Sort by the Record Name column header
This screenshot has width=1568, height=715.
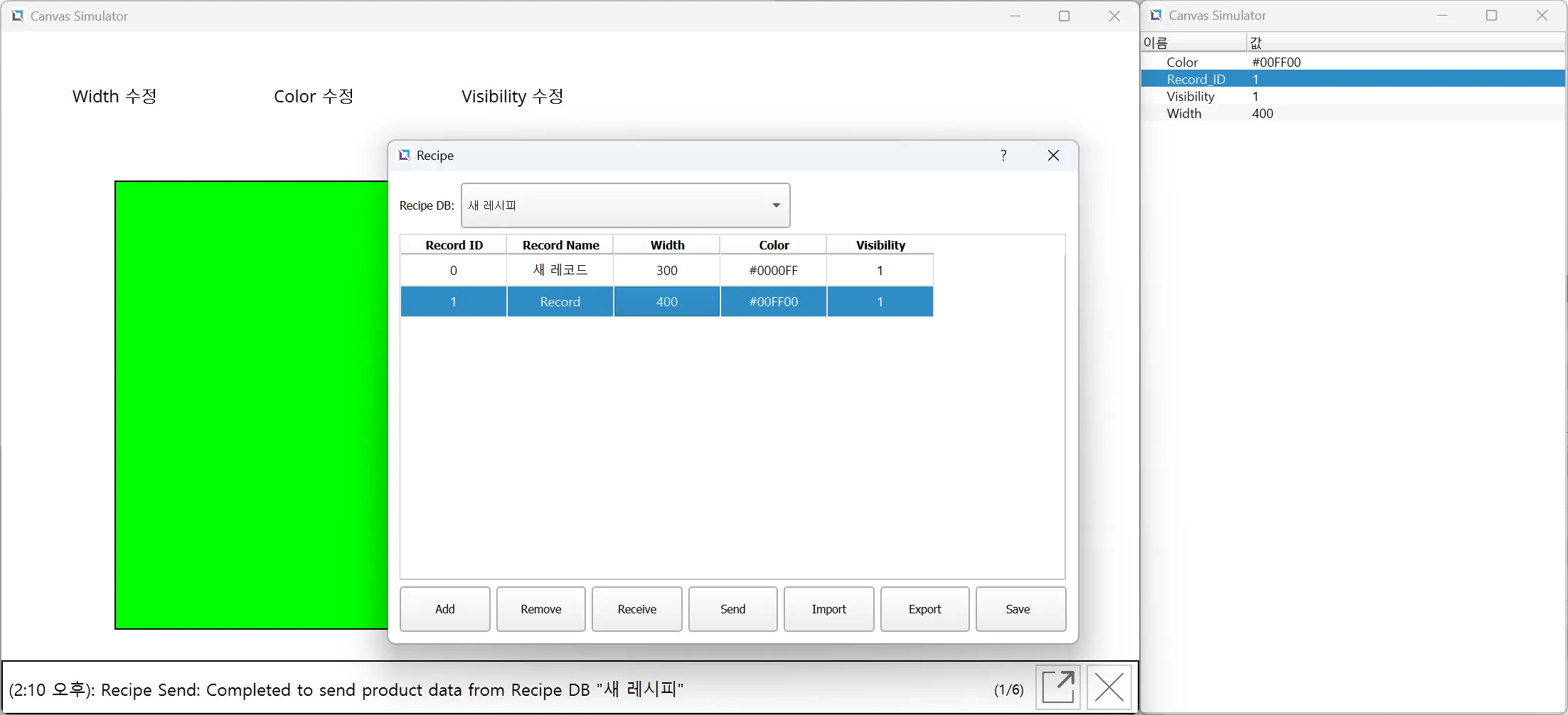[x=560, y=245]
